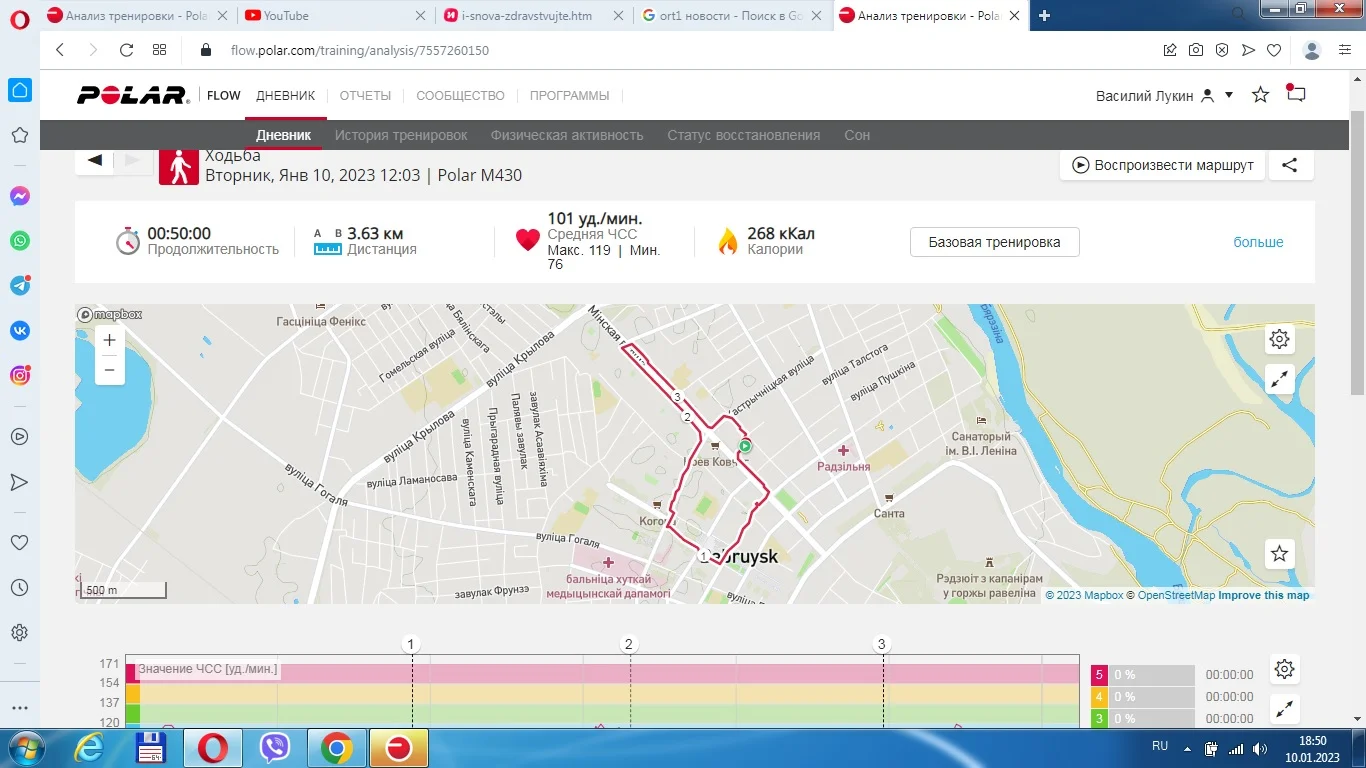Open VK in Opera sidebar

(20, 331)
